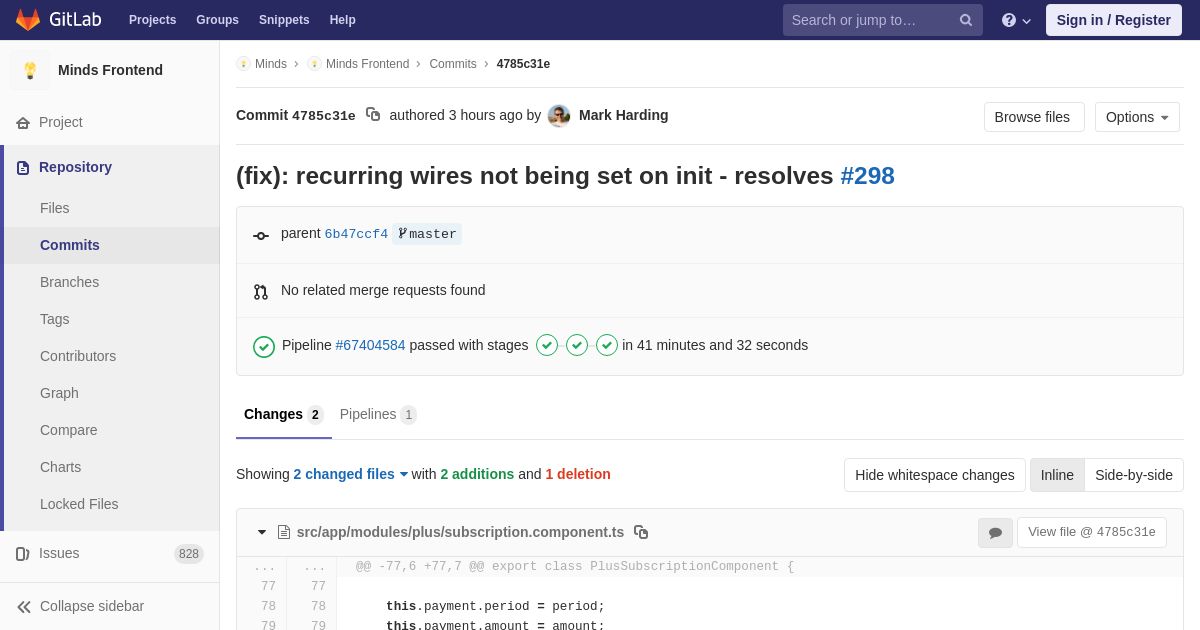Viewport: 1200px width, 630px height.
Task: Click the Issues 828 count badge
Action: [x=189, y=554]
